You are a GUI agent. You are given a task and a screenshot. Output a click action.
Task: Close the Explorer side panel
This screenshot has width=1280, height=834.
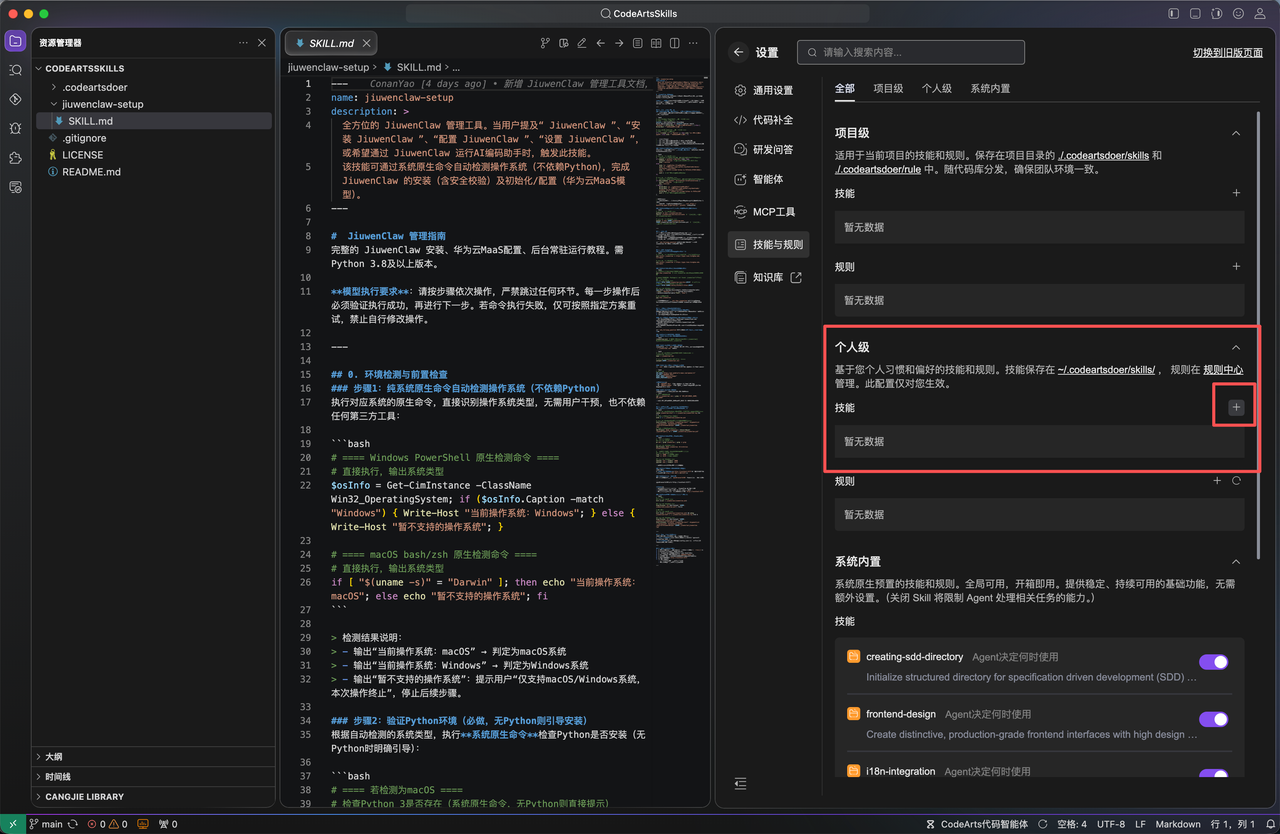[x=262, y=43]
